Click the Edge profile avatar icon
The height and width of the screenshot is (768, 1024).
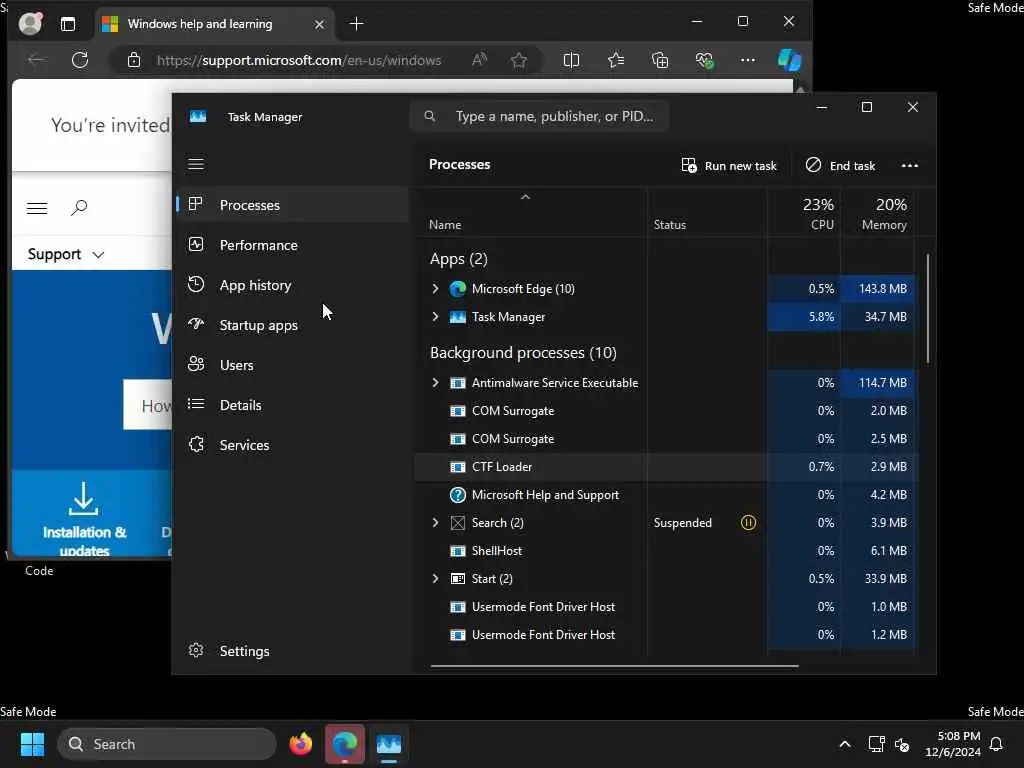pyautogui.click(x=30, y=24)
